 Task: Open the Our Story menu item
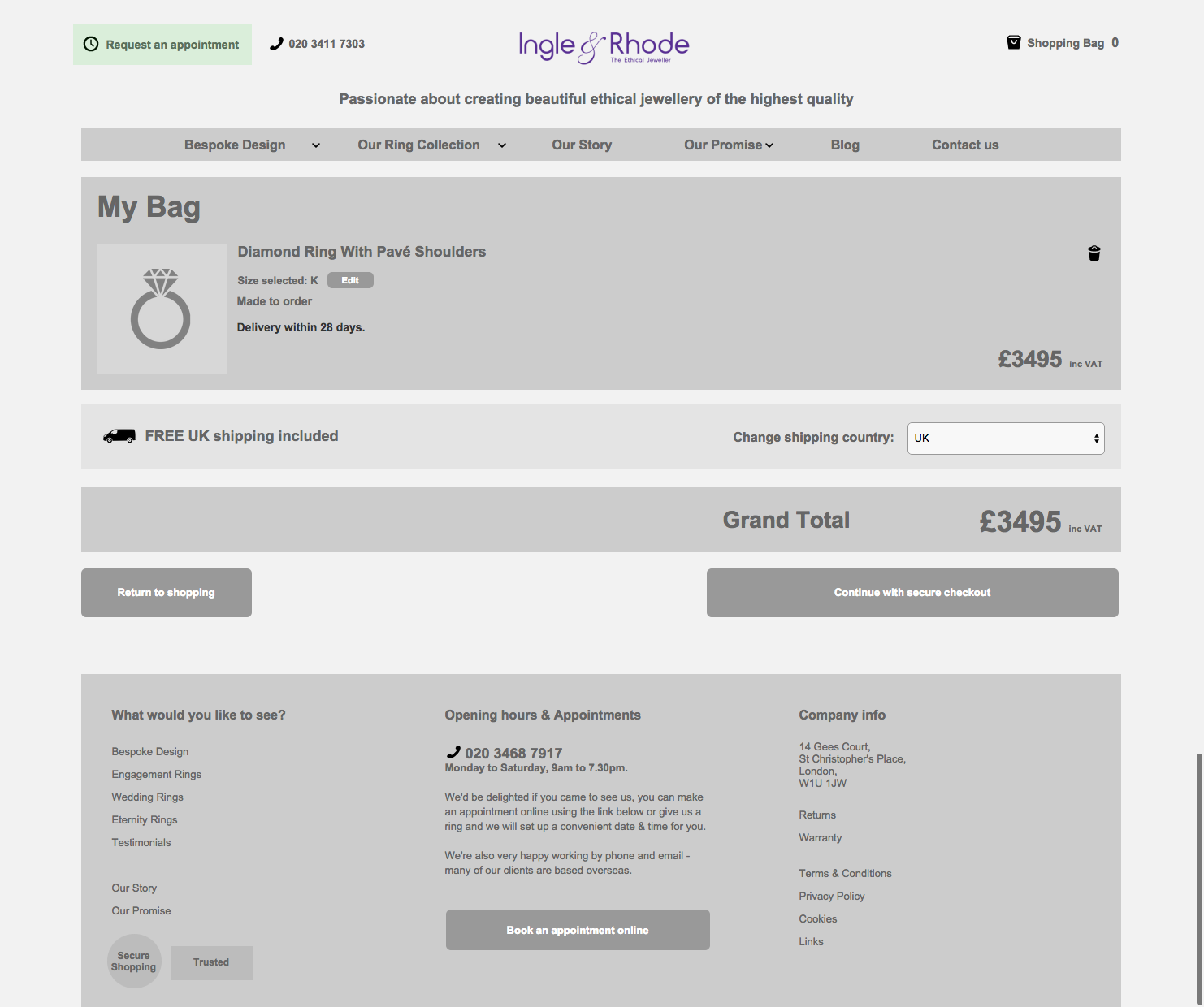[582, 145]
